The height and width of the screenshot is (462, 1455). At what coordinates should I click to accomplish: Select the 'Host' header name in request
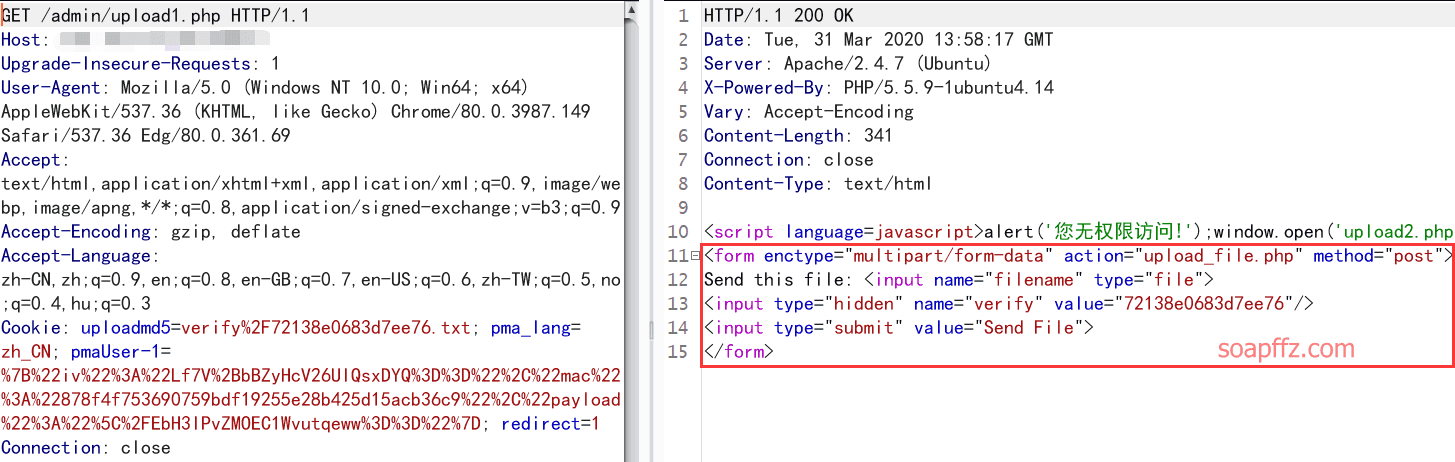pyautogui.click(x=21, y=40)
